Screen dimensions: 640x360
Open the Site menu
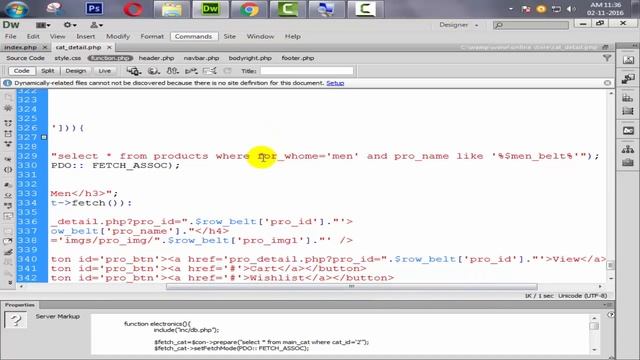point(229,36)
